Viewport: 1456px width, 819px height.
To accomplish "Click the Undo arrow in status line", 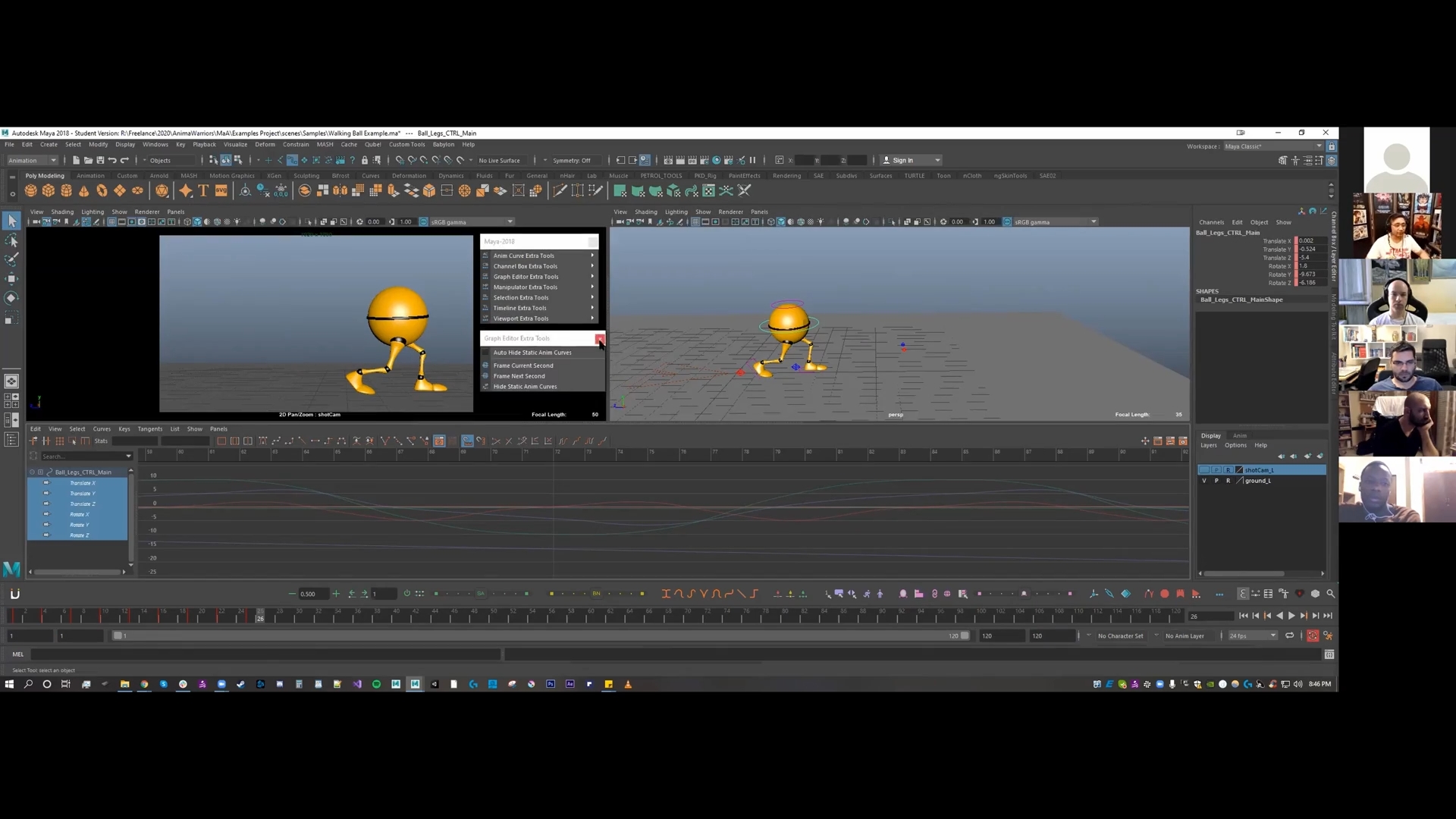I will pos(112,160).
